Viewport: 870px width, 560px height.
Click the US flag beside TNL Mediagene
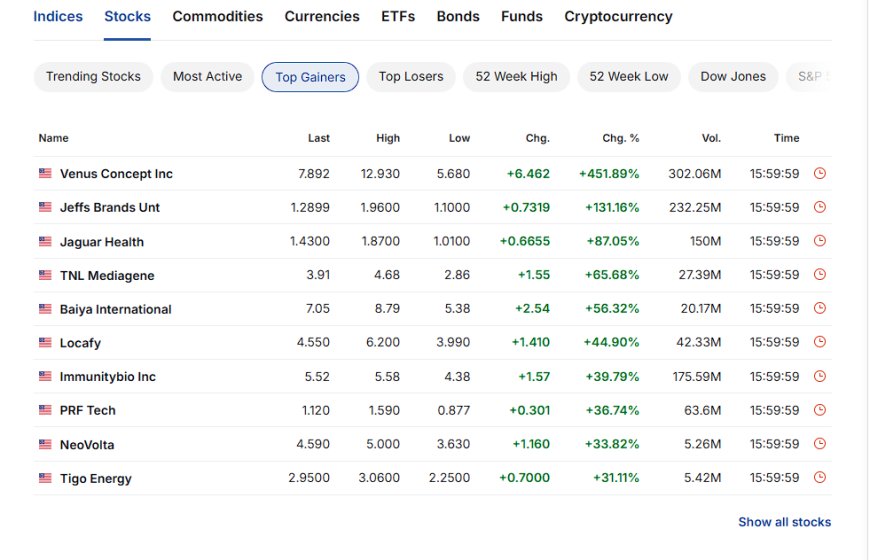tap(45, 275)
